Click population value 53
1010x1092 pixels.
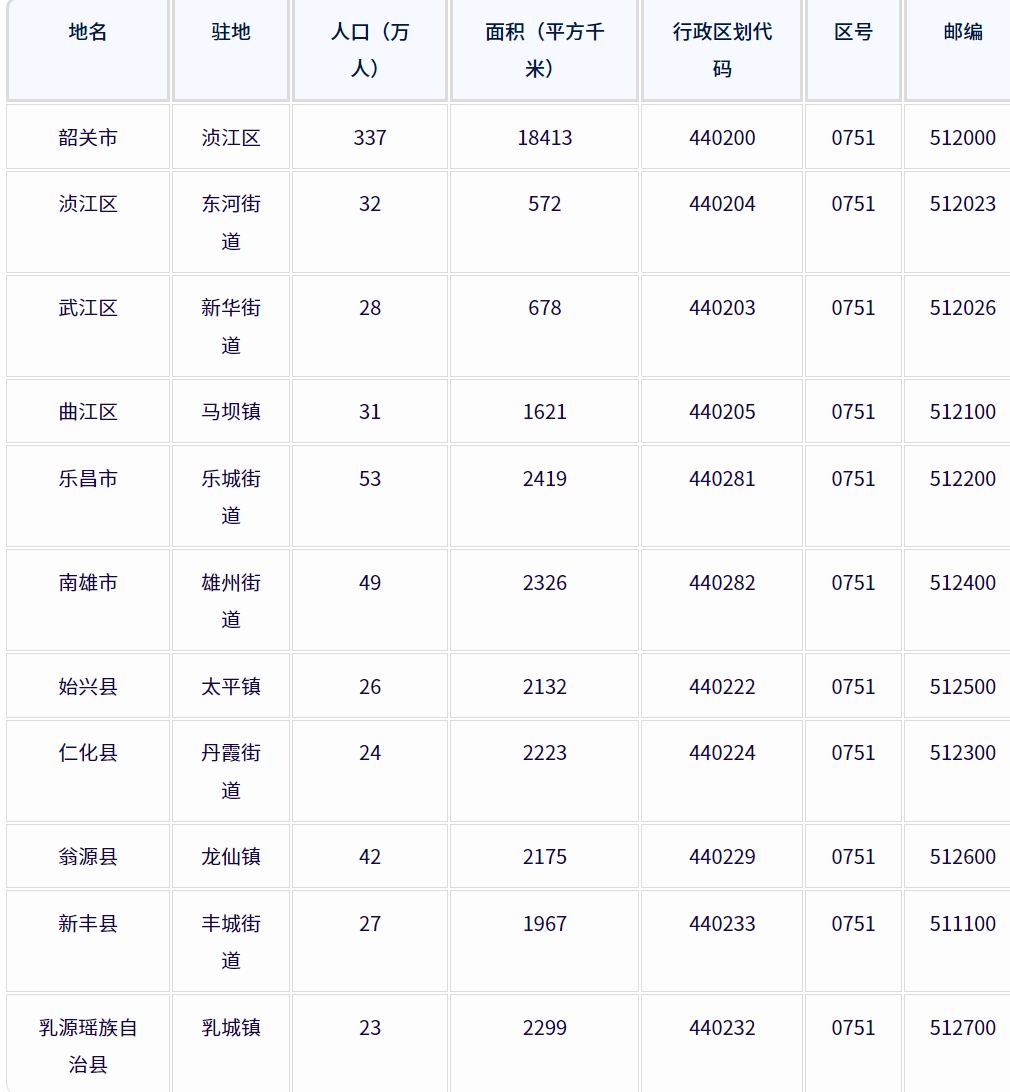370,478
